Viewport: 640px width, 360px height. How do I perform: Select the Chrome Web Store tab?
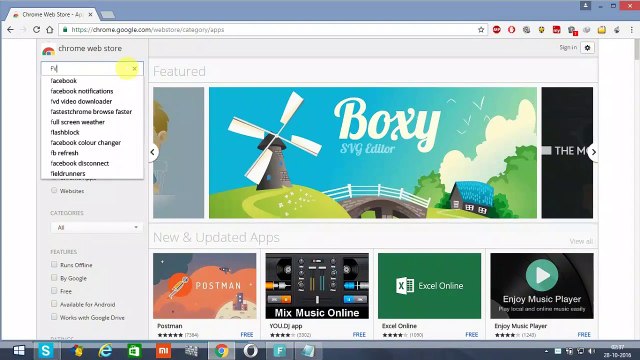tap(51, 15)
